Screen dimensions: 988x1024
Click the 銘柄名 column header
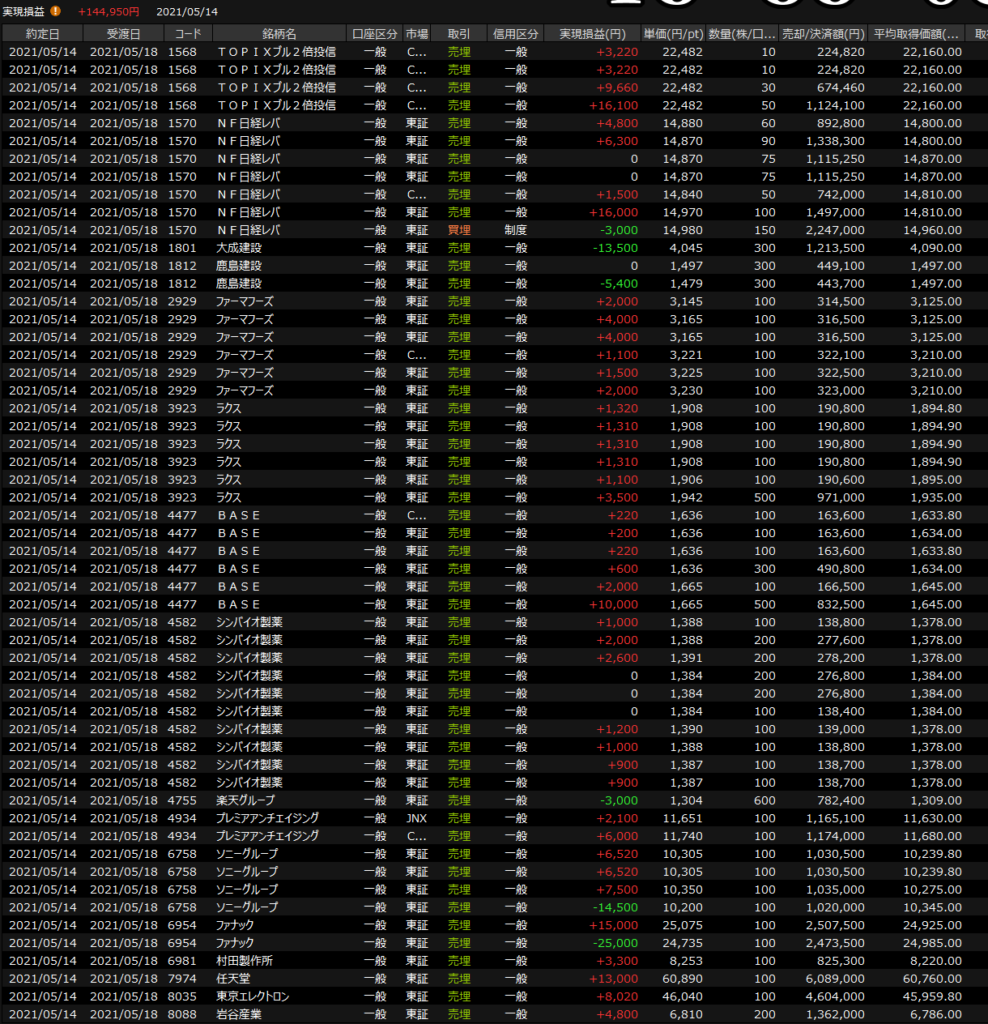point(279,34)
